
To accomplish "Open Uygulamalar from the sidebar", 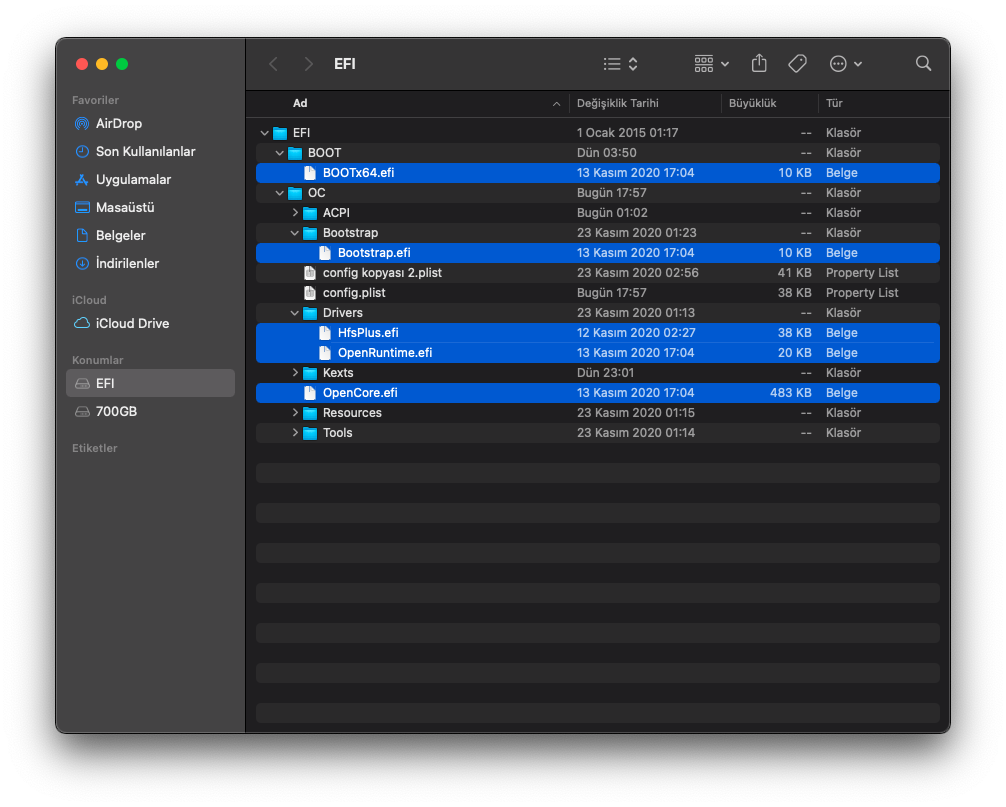I will coord(133,180).
